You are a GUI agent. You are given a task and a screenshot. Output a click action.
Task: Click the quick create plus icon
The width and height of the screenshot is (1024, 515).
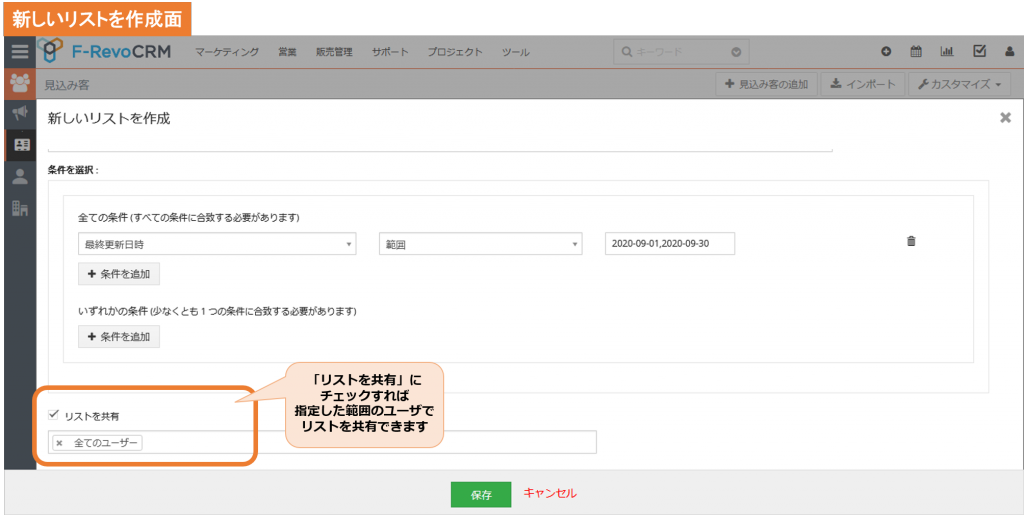click(886, 52)
